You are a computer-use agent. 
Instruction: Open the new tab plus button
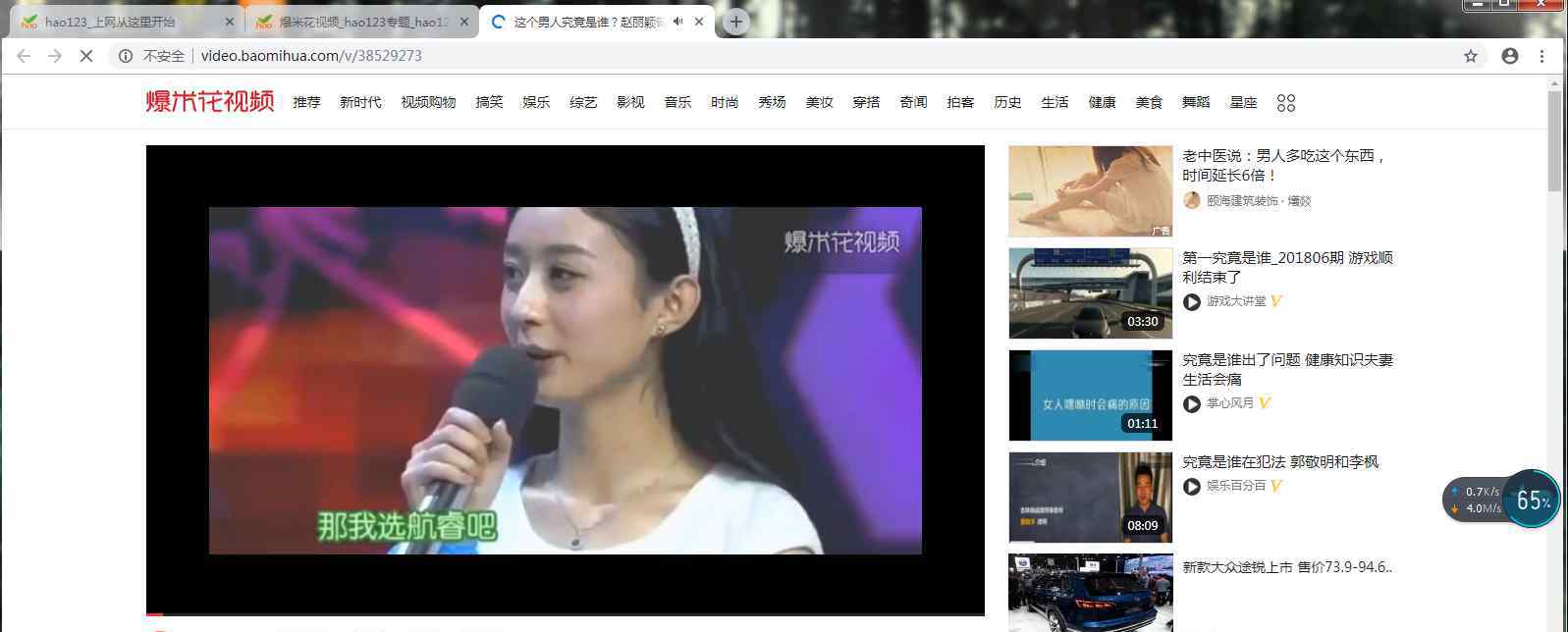click(x=735, y=22)
